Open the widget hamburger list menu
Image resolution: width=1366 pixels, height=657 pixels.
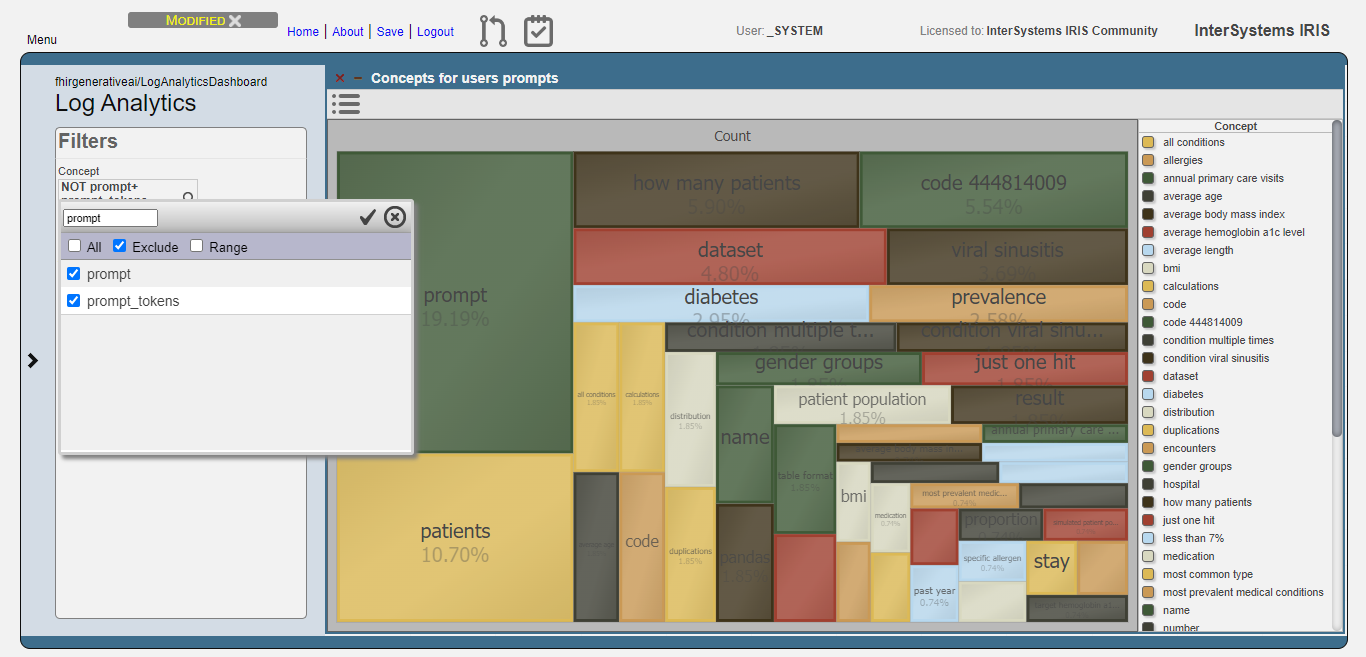tap(346, 104)
